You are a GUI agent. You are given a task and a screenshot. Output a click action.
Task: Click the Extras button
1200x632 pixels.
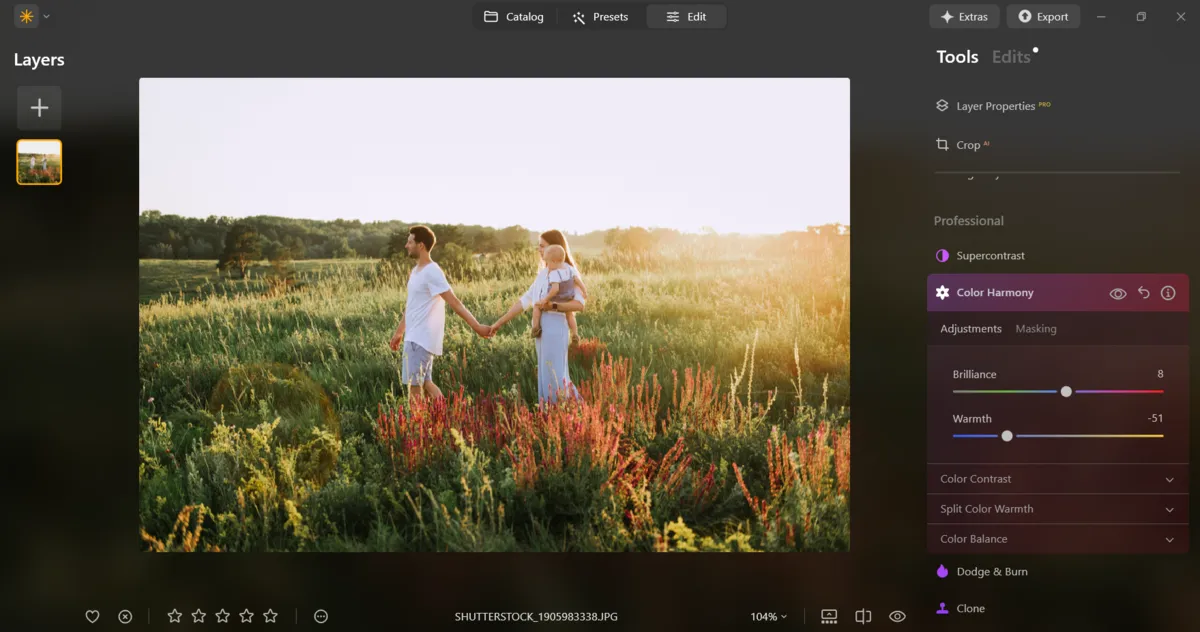tap(964, 17)
